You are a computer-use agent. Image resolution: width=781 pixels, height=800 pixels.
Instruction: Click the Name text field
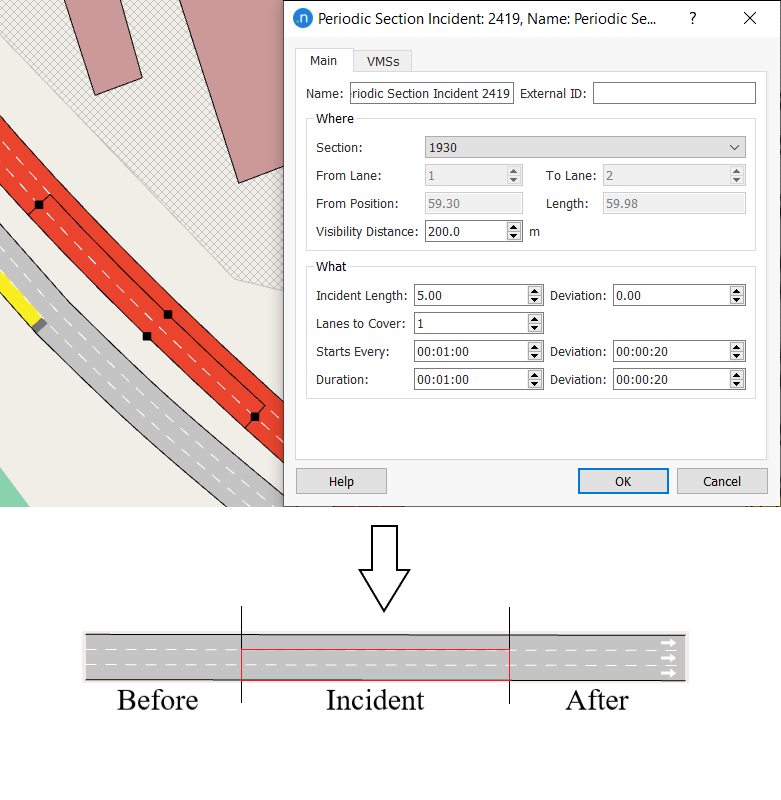click(x=431, y=93)
